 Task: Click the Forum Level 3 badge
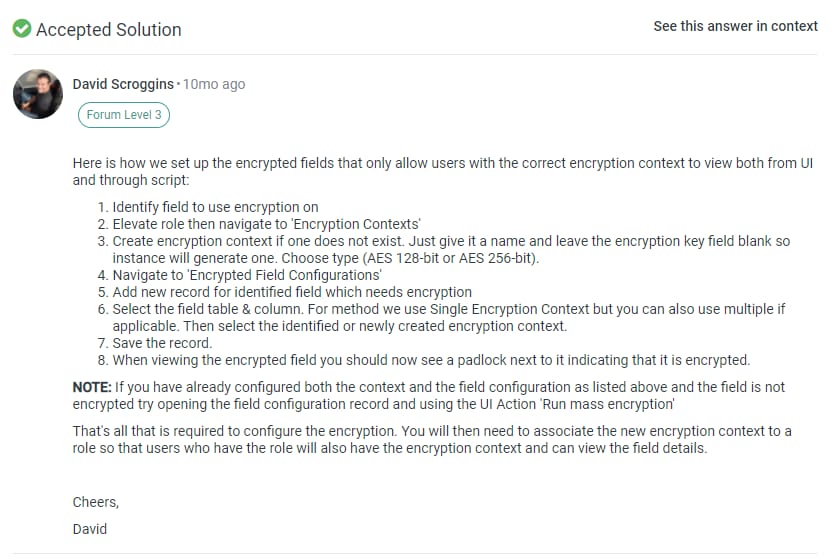(124, 115)
